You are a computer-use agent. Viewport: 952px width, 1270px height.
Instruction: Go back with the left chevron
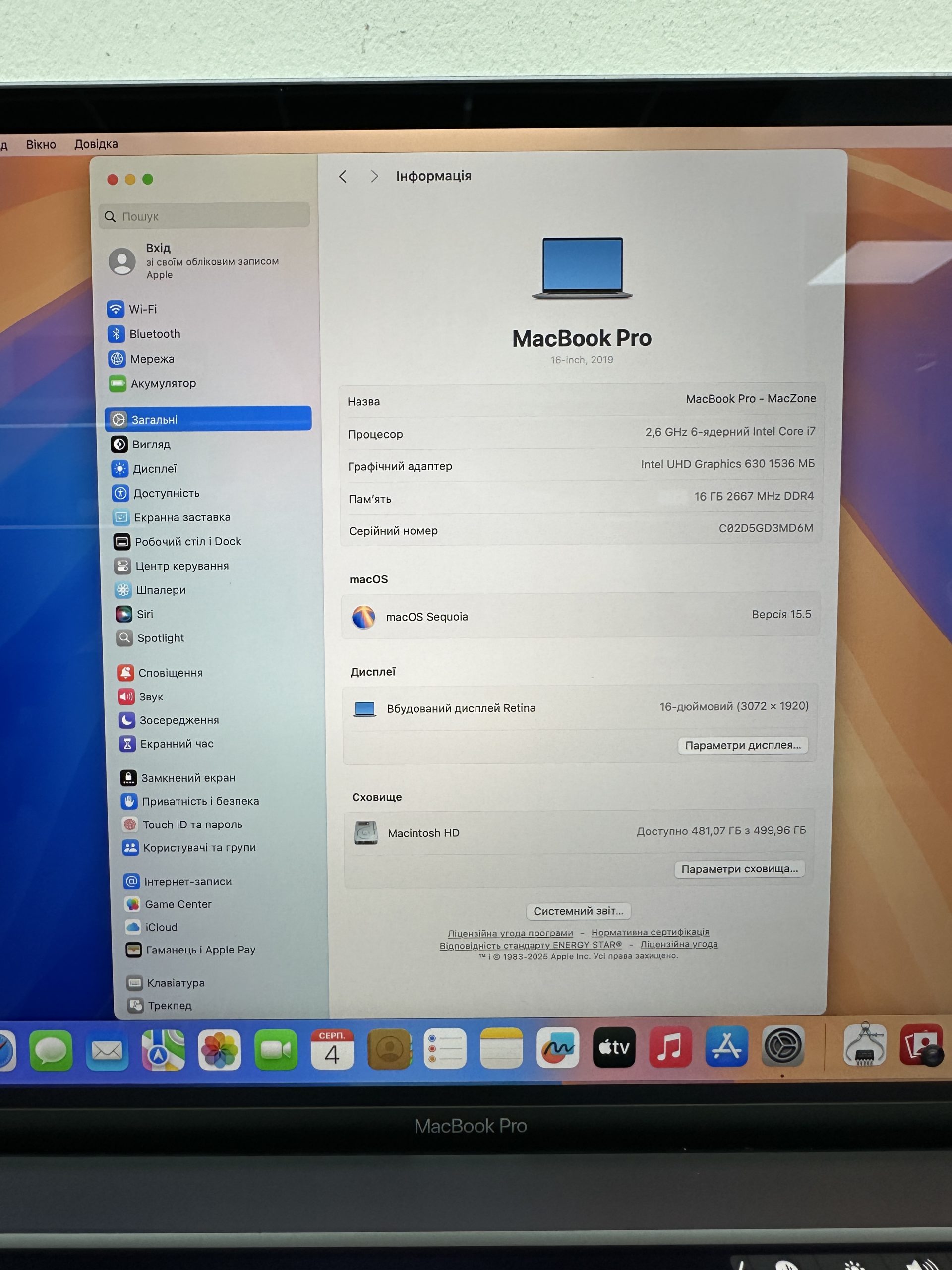[343, 176]
